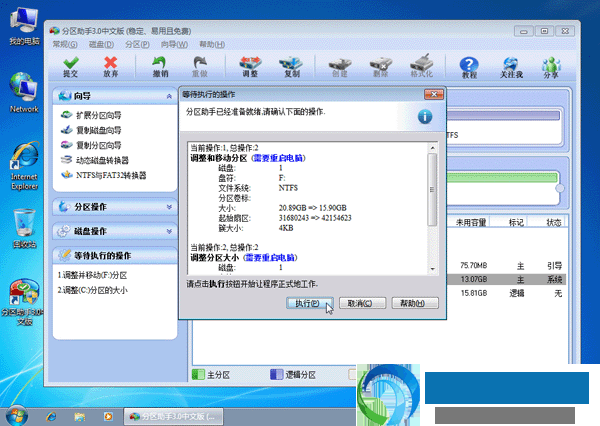The width and height of the screenshot is (600, 426).
Task: Launch Internet Explorer from taskbar
Action: tap(51, 416)
